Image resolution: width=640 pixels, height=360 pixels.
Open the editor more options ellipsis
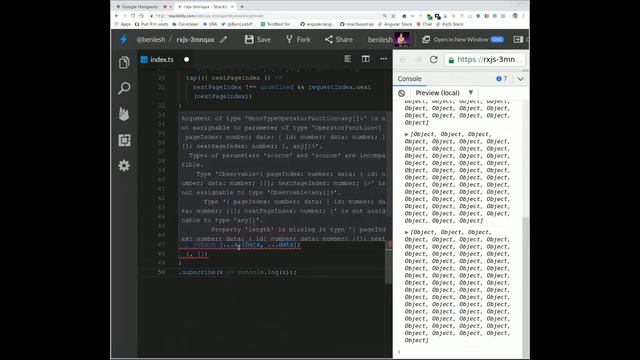[384, 59]
